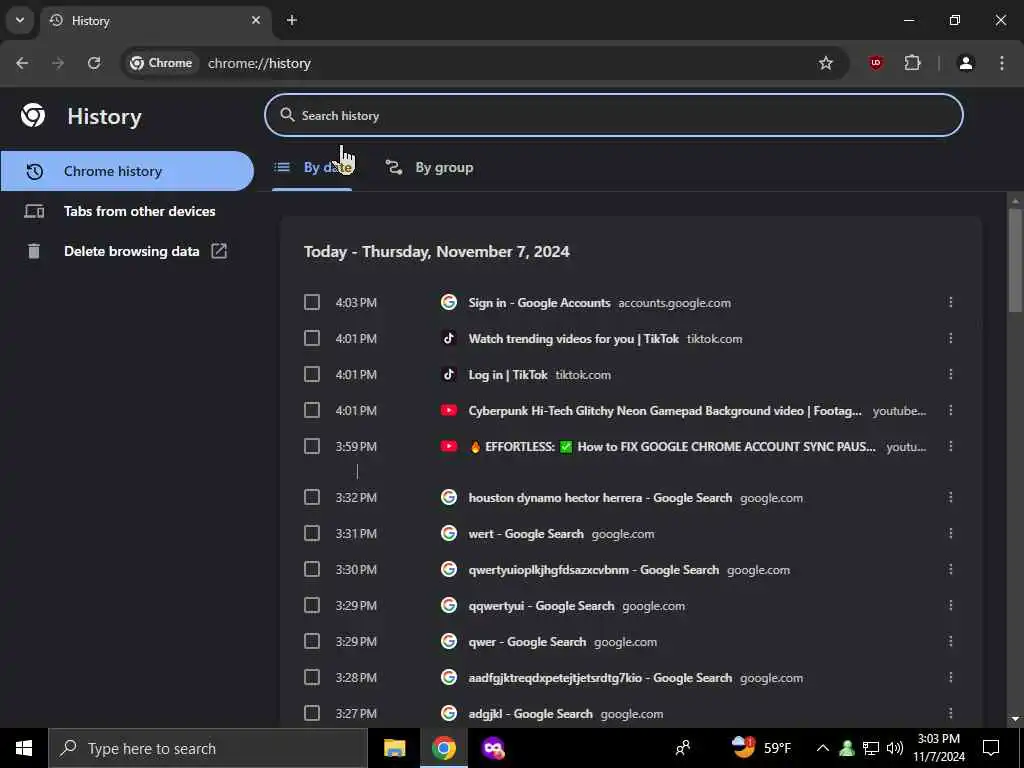The image size is (1024, 768).
Task: Select Chrome history in sidebar
Action: [127, 171]
